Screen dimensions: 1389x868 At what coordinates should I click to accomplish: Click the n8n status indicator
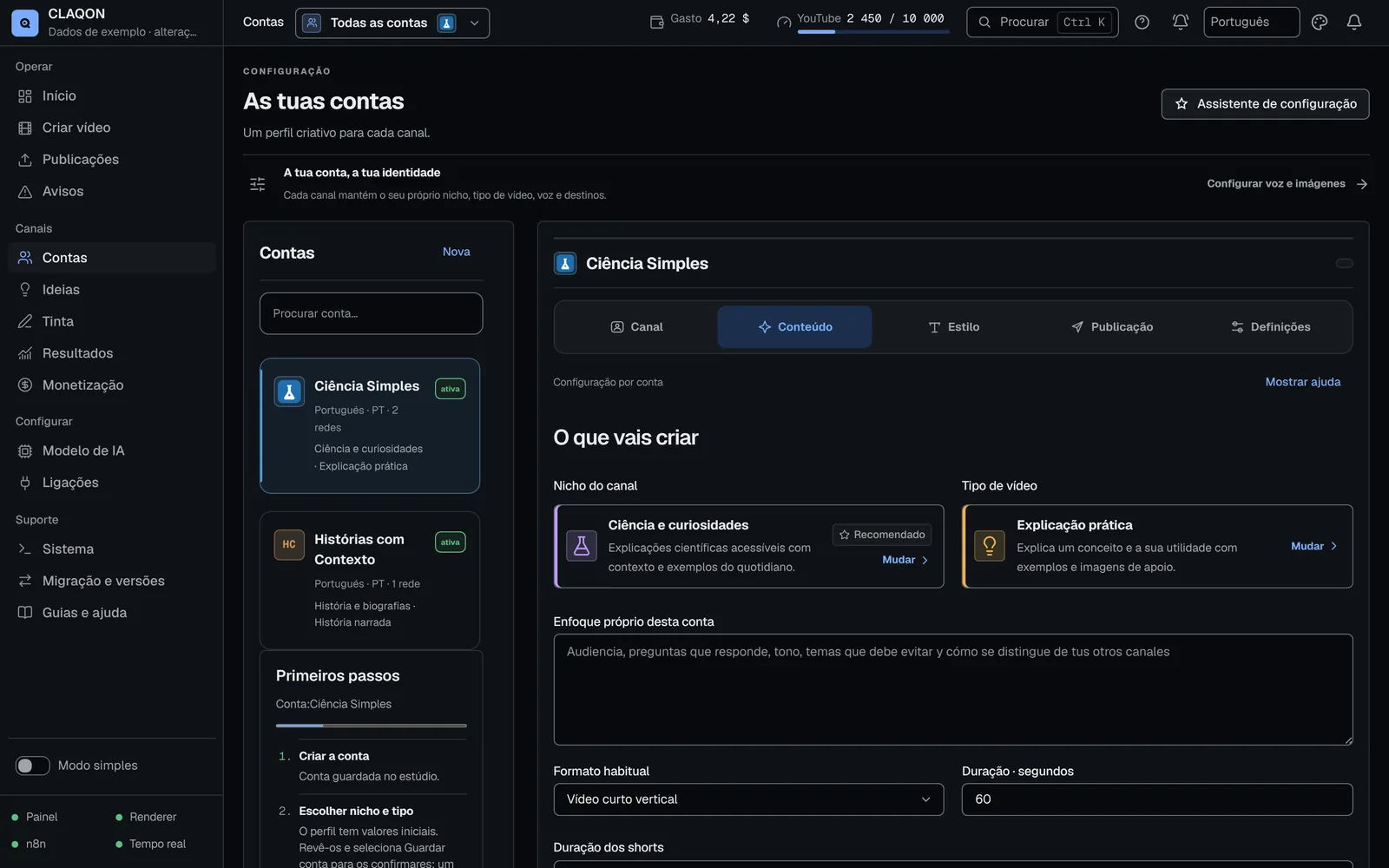tap(29, 844)
